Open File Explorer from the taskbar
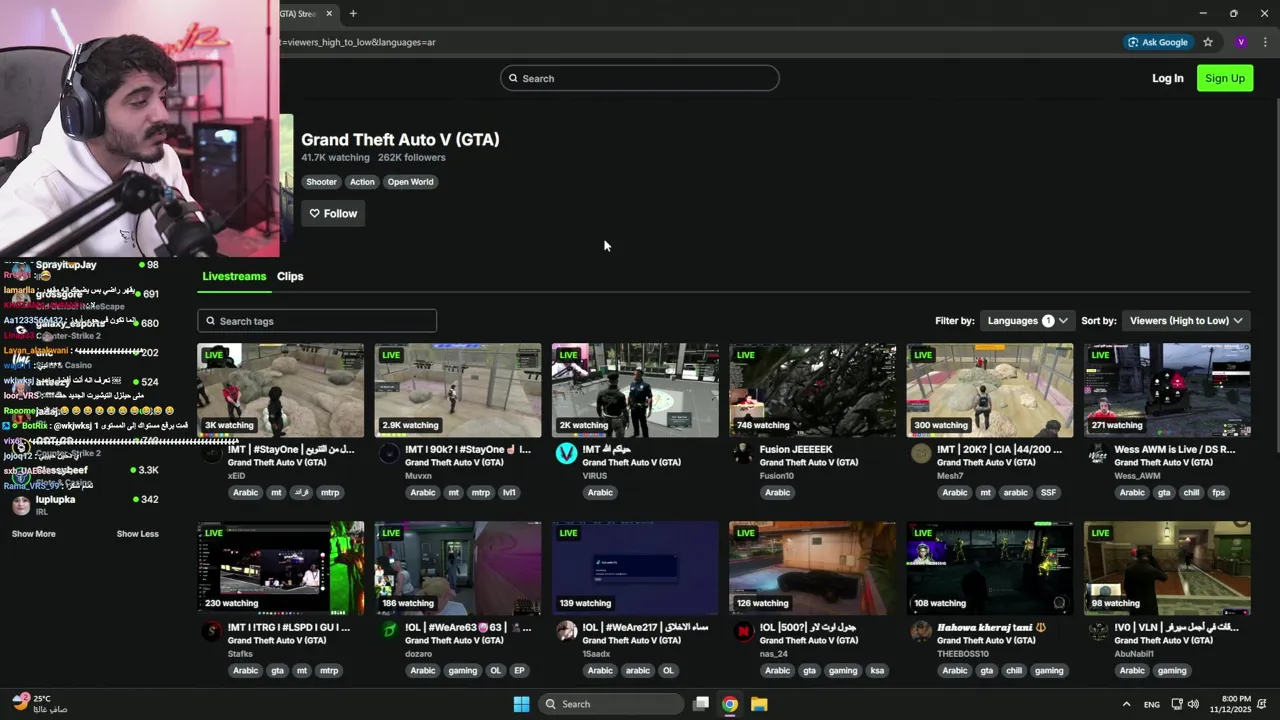This screenshot has width=1280, height=720. point(759,704)
